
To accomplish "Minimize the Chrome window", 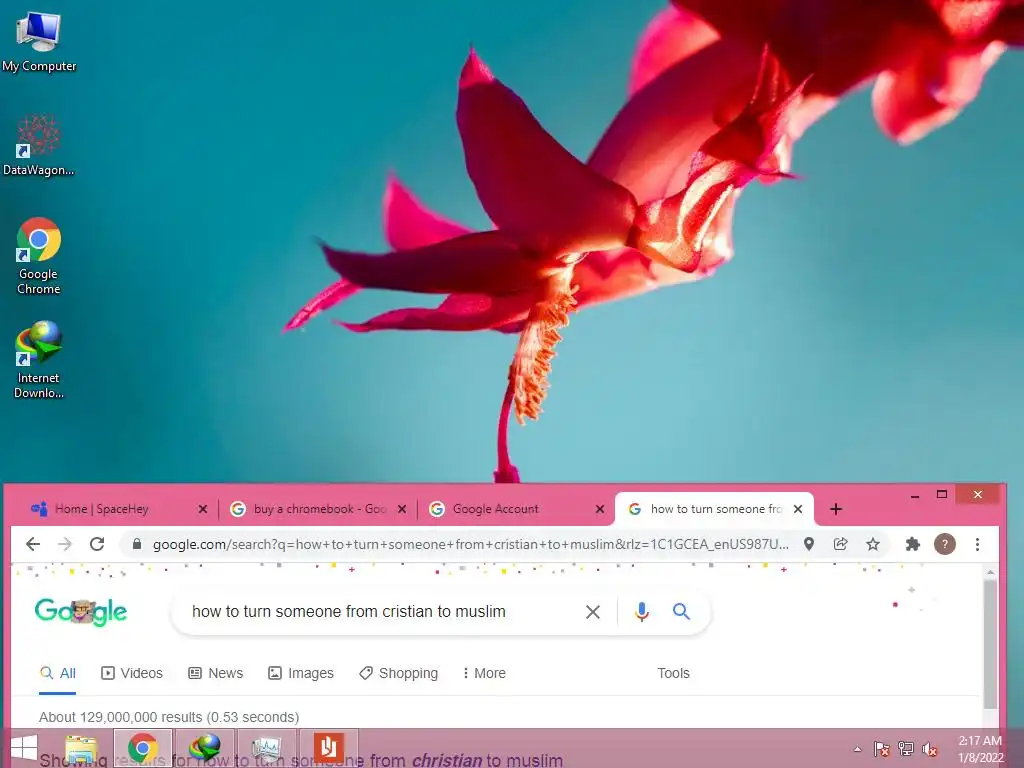I will tap(915, 496).
